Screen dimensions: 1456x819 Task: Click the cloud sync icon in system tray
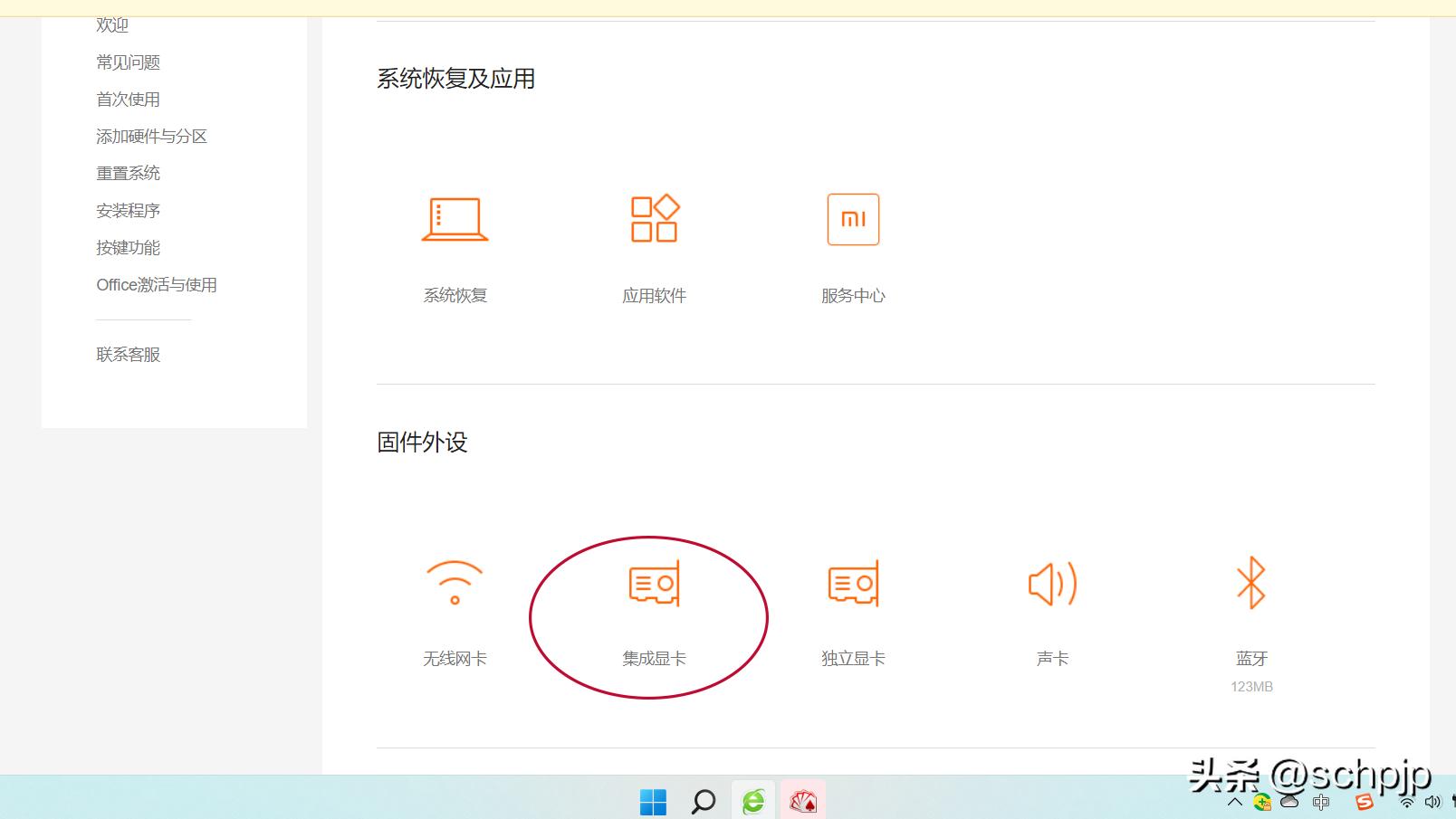click(1288, 803)
